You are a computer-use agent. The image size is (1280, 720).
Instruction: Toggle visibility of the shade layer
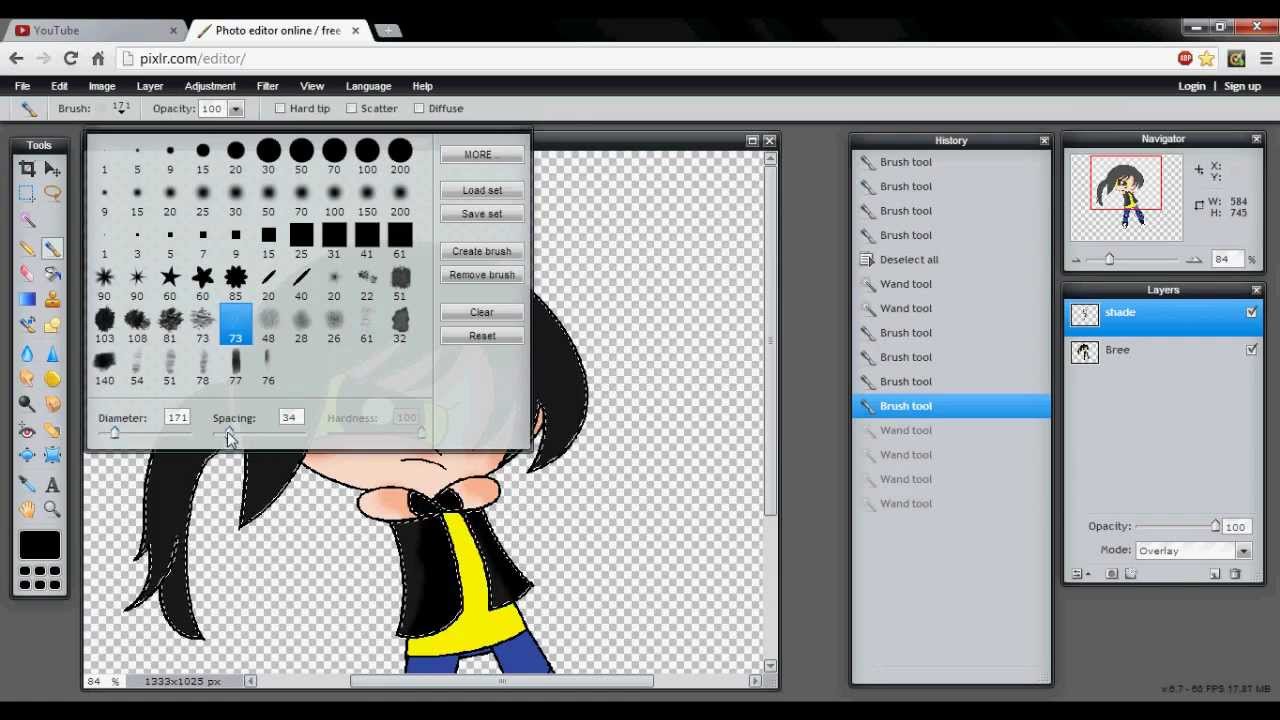tap(1252, 313)
